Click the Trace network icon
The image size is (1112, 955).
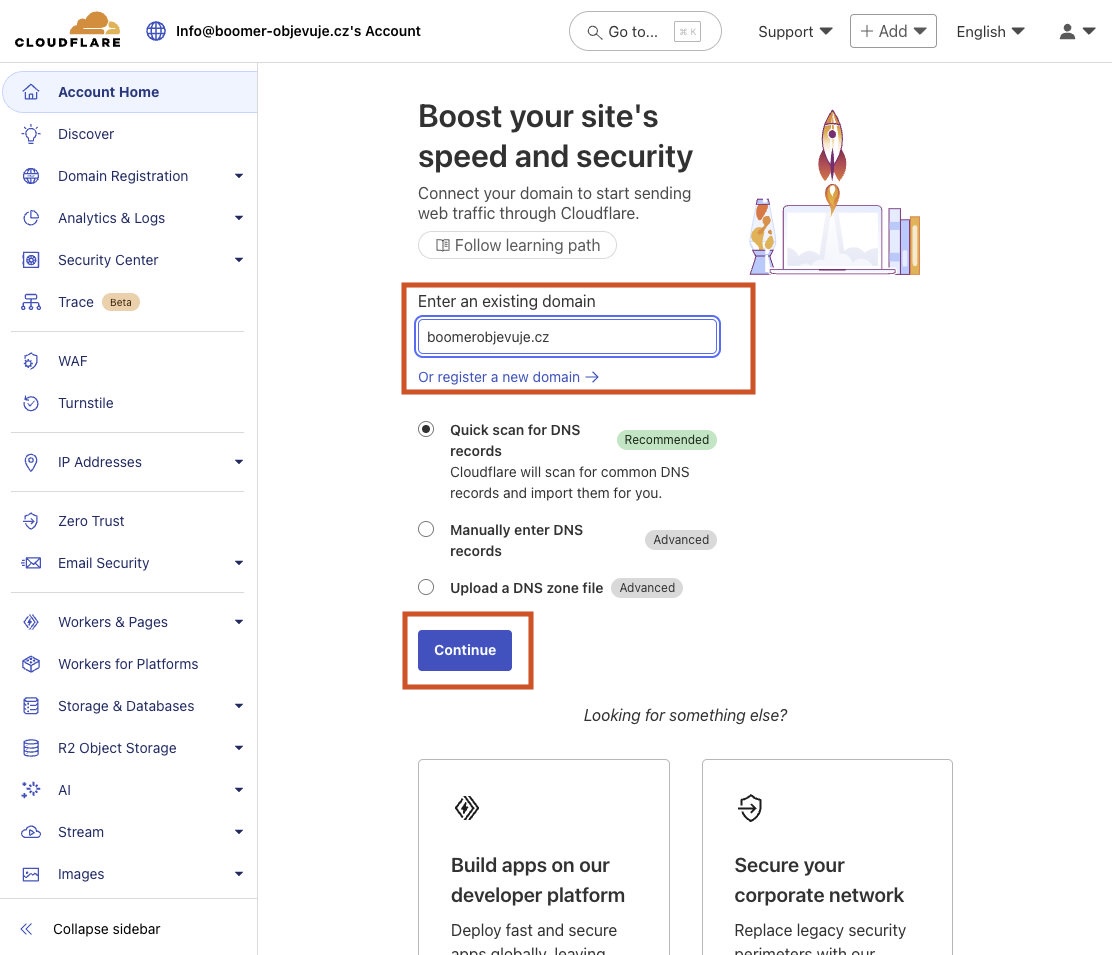tap(31, 302)
